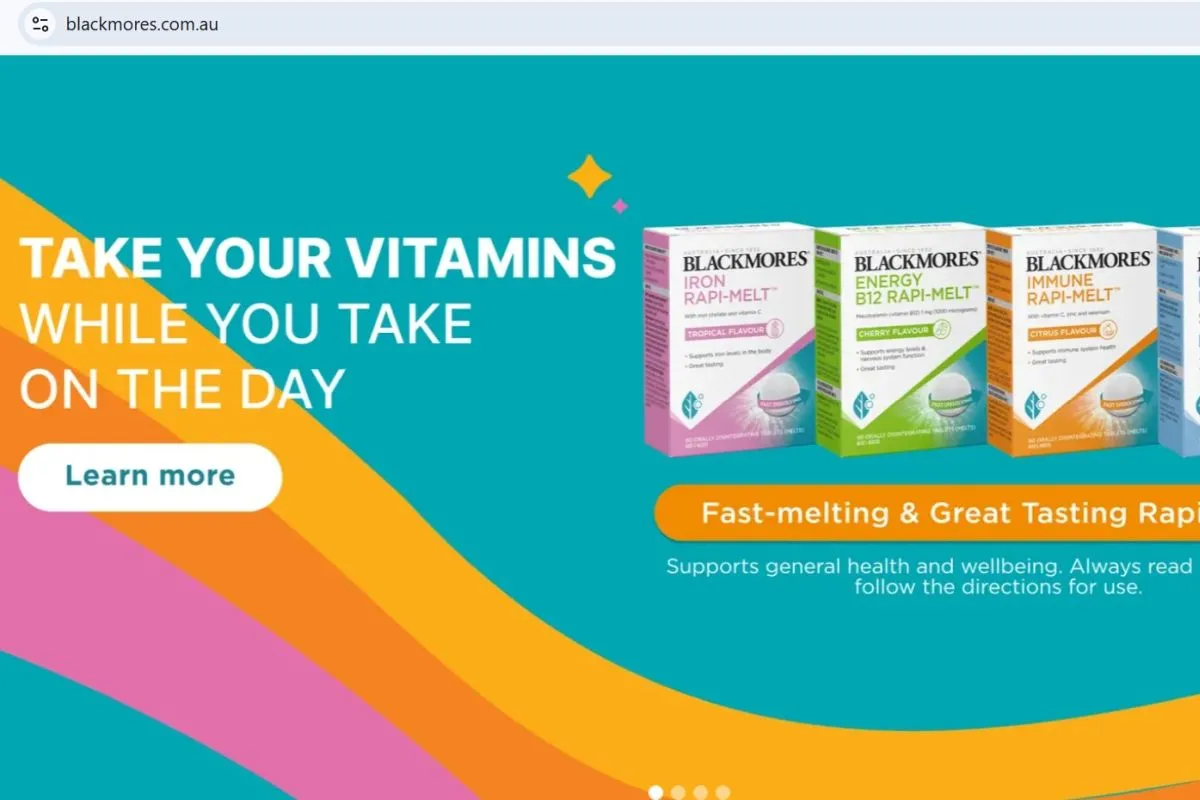
Task: Click the TAKE YOUR VITAMINS headline
Action: (x=318, y=257)
